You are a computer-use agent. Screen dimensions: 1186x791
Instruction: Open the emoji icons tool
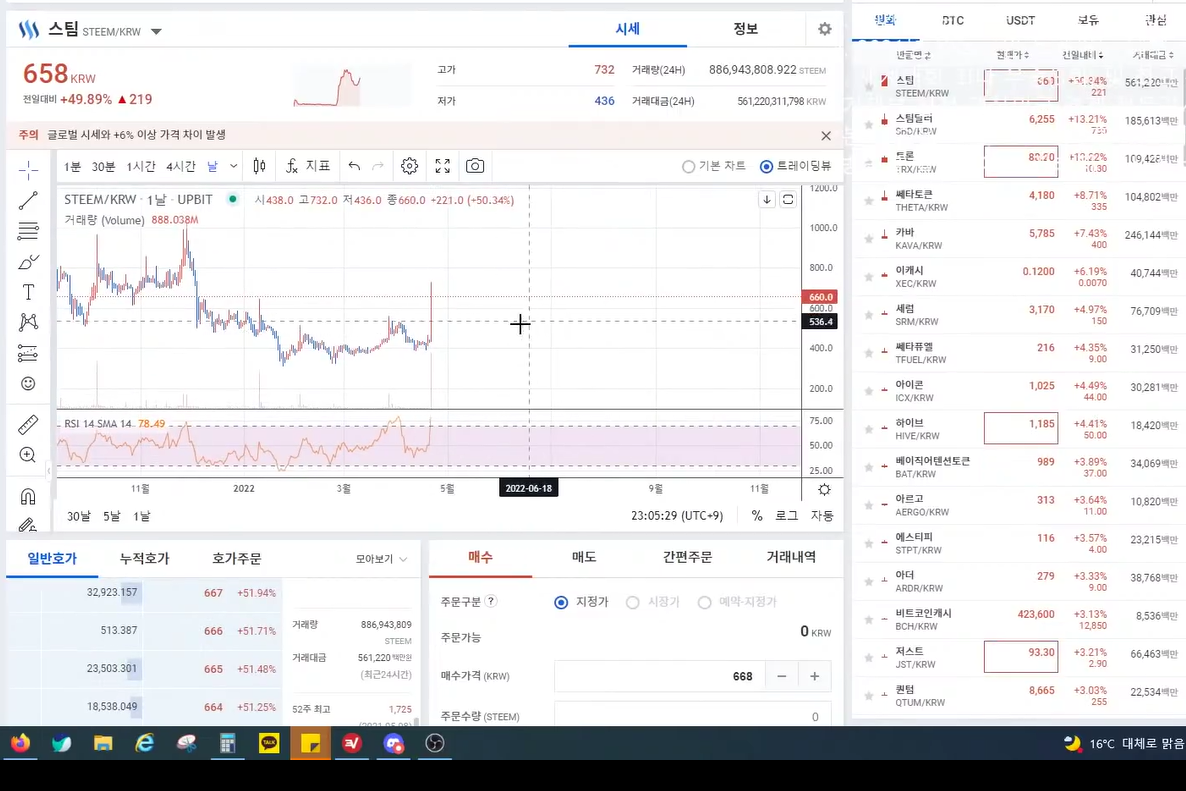(x=28, y=383)
